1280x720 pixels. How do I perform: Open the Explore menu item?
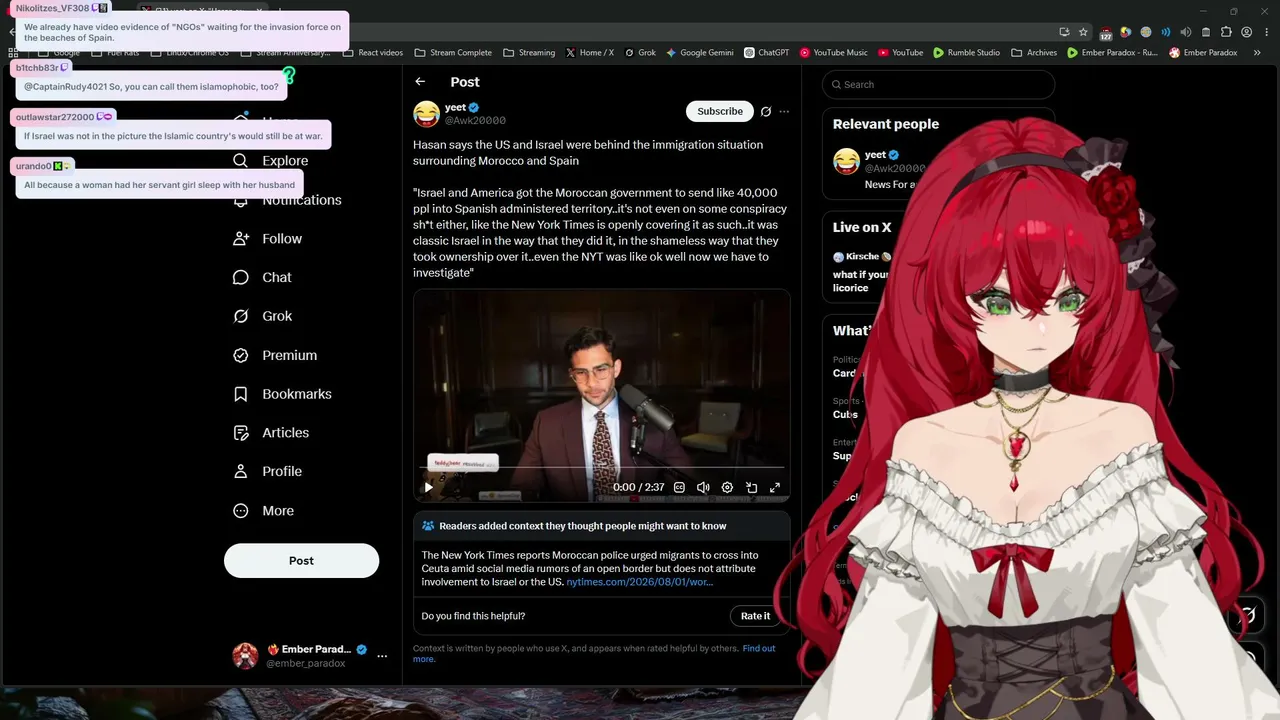(285, 161)
